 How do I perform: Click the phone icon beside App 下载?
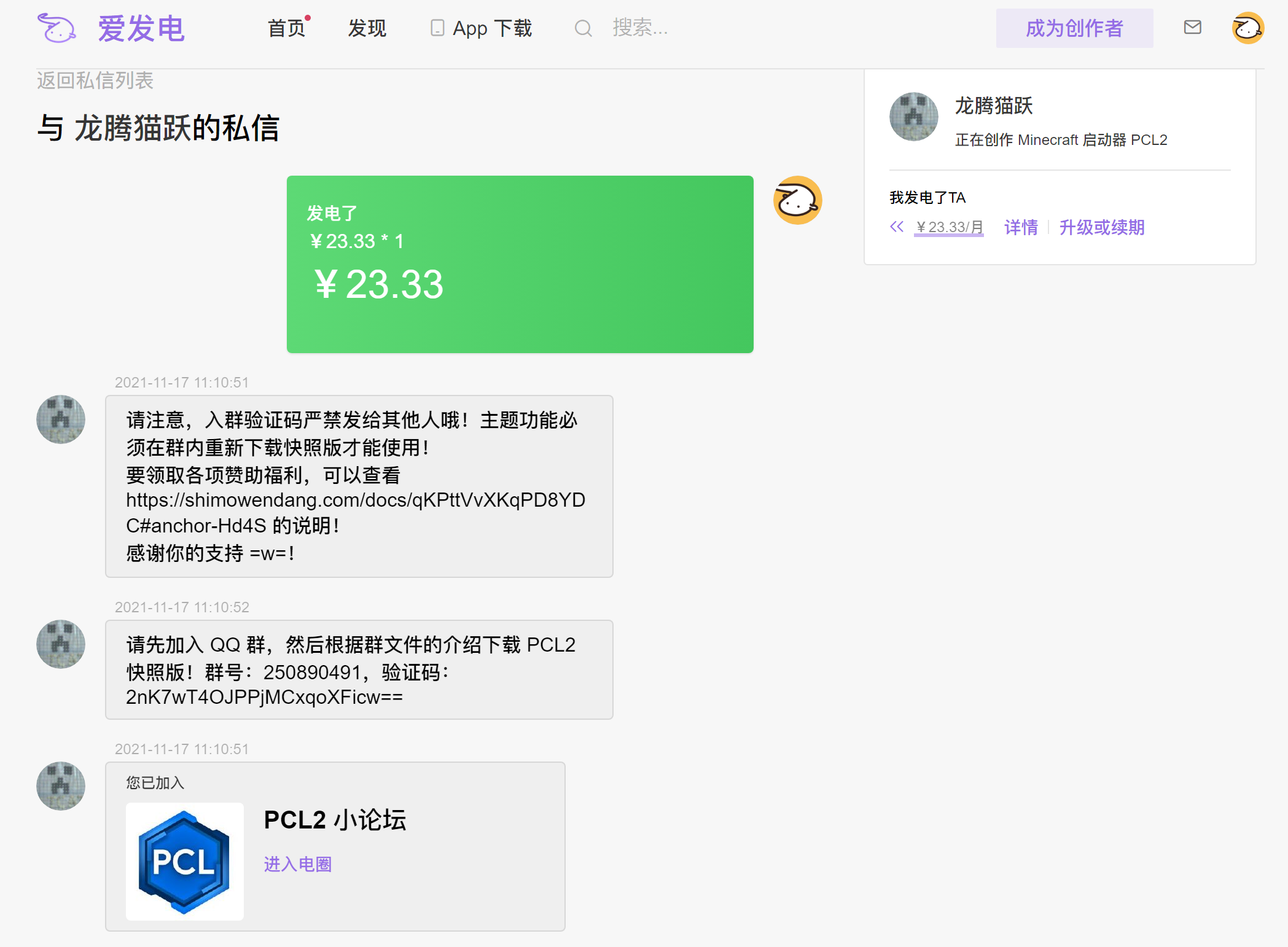436,28
